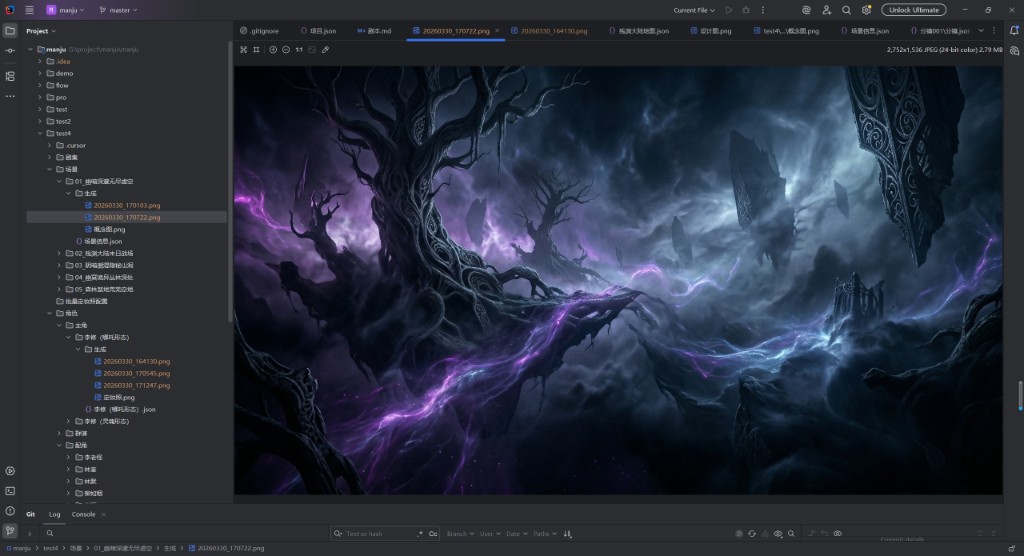Collapse the test4 folder
1024x556 pixels.
(39, 133)
